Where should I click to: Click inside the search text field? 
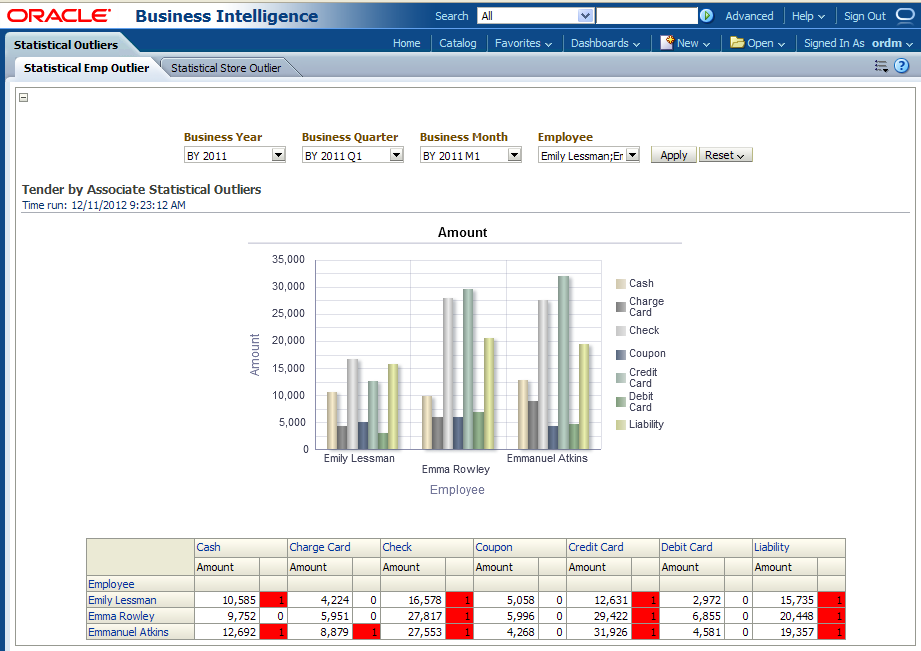pyautogui.click(x=647, y=16)
